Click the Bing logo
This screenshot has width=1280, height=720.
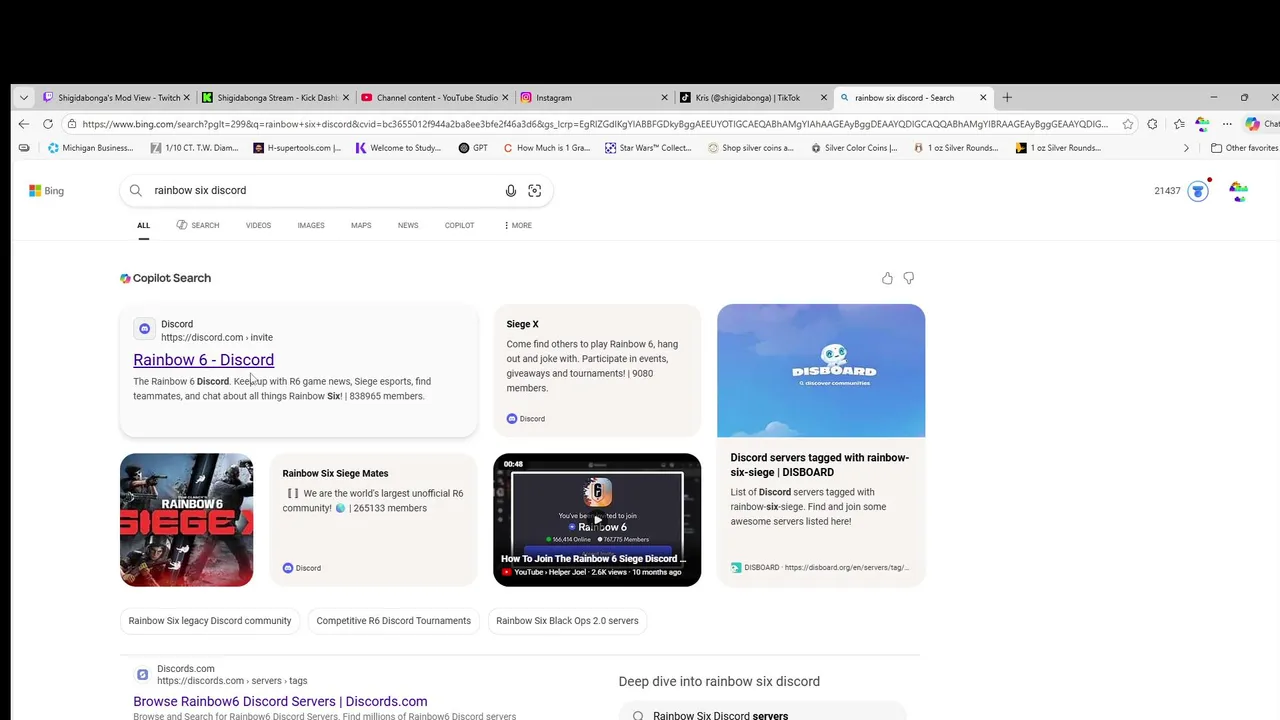46,190
